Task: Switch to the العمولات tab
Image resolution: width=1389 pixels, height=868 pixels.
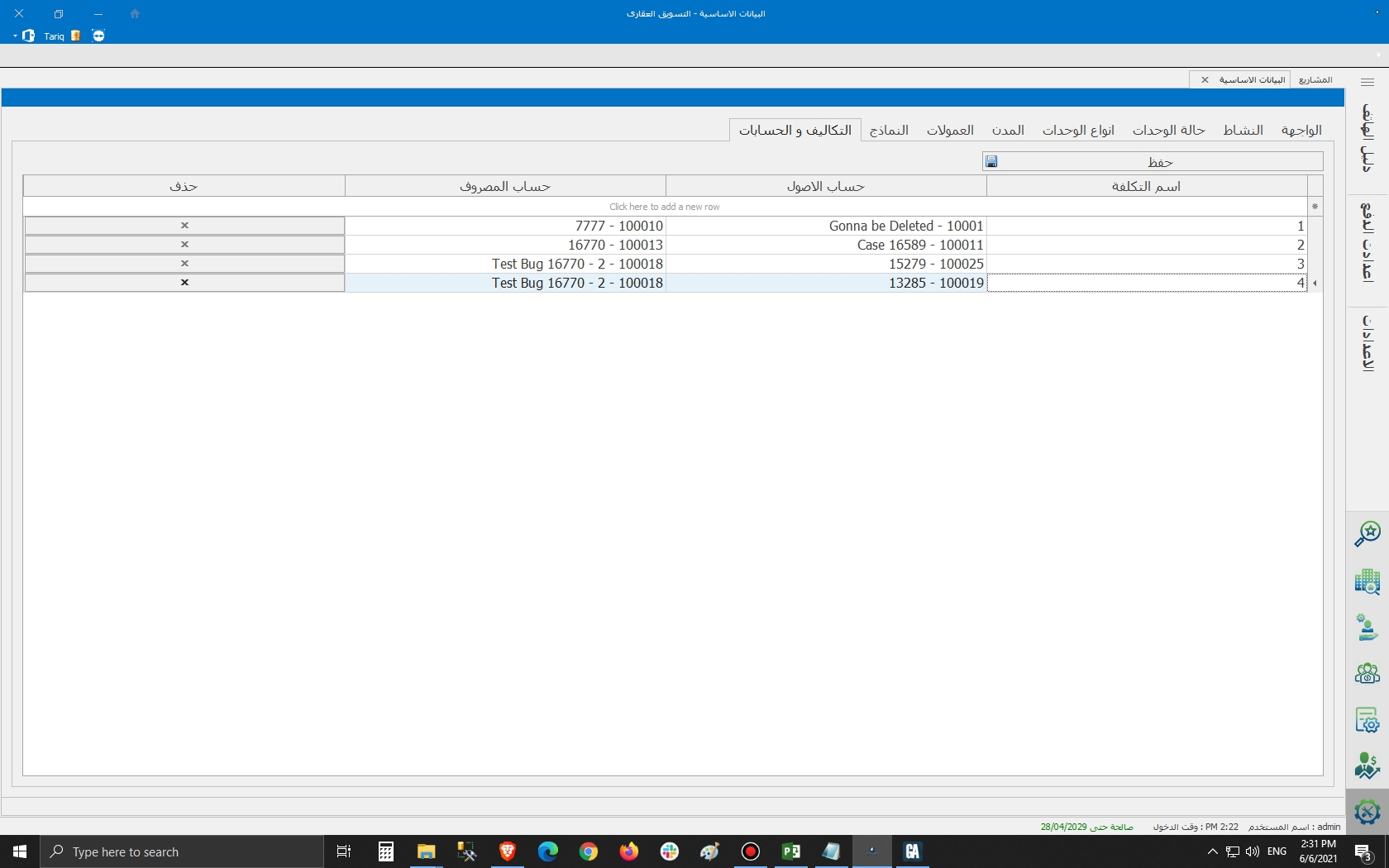Action: point(950,131)
